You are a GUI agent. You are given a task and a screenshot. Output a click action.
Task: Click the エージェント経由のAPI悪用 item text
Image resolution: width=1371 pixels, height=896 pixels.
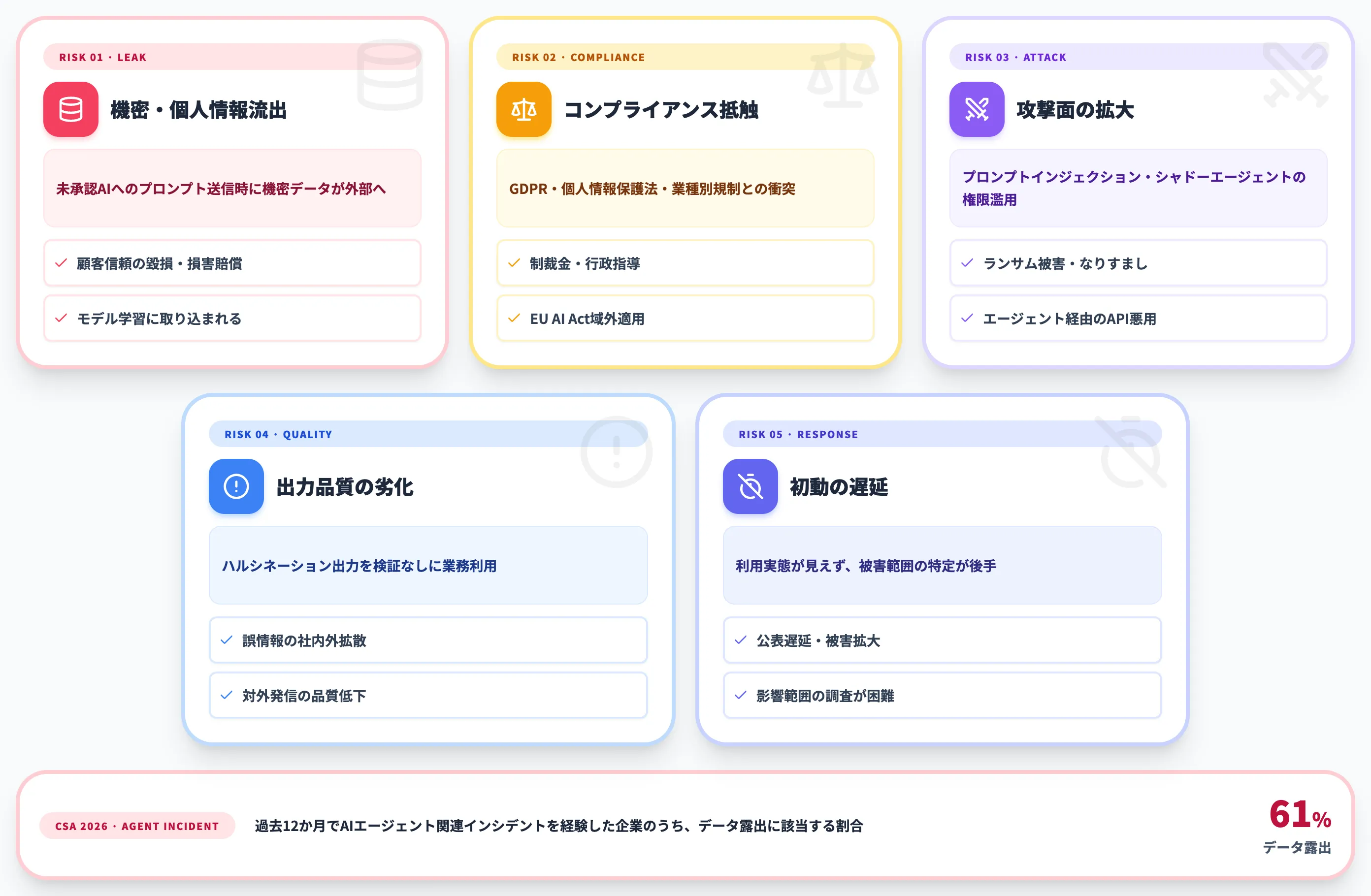pyautogui.click(x=1069, y=319)
